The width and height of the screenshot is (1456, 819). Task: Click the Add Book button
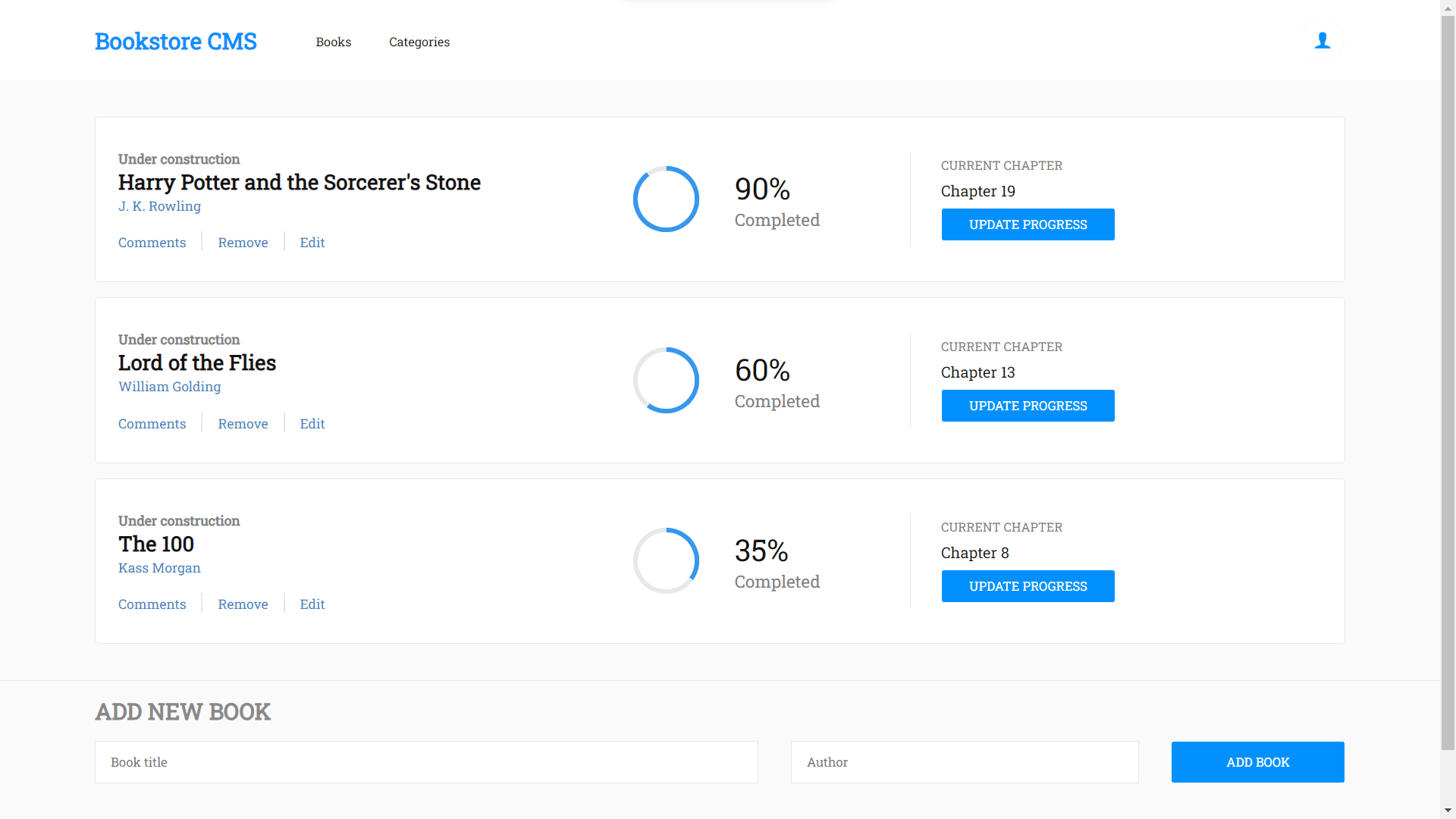(x=1257, y=762)
